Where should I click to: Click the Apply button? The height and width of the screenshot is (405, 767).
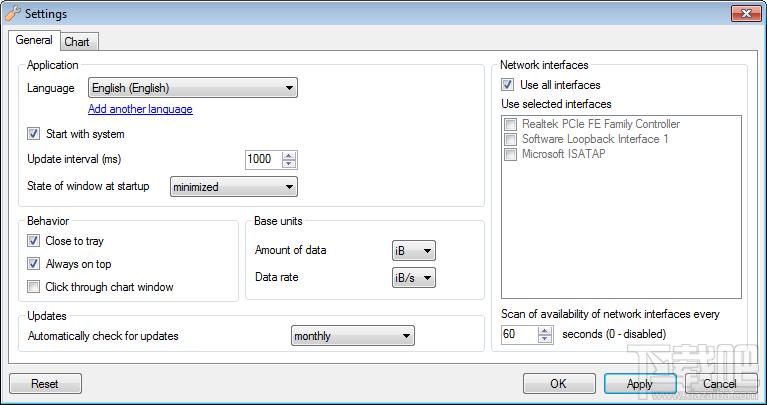click(639, 383)
